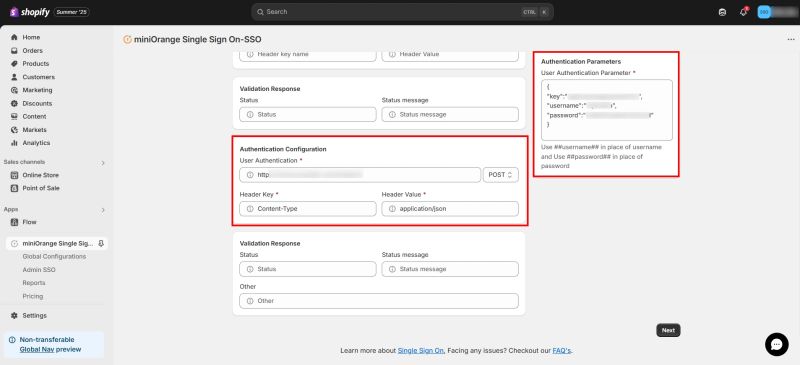This screenshot has width=800, height=365.
Task: Click the application/json Header Value field
Action: [450, 209]
